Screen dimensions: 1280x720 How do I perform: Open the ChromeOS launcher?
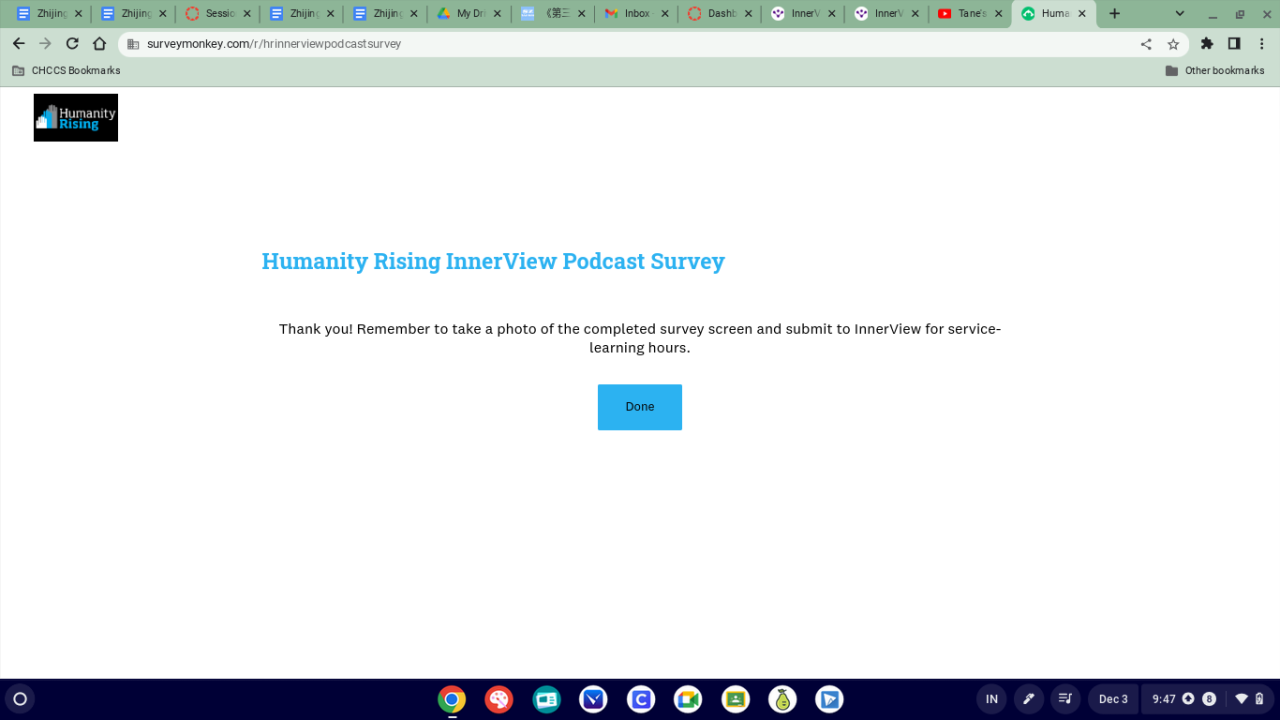[x=19, y=699]
